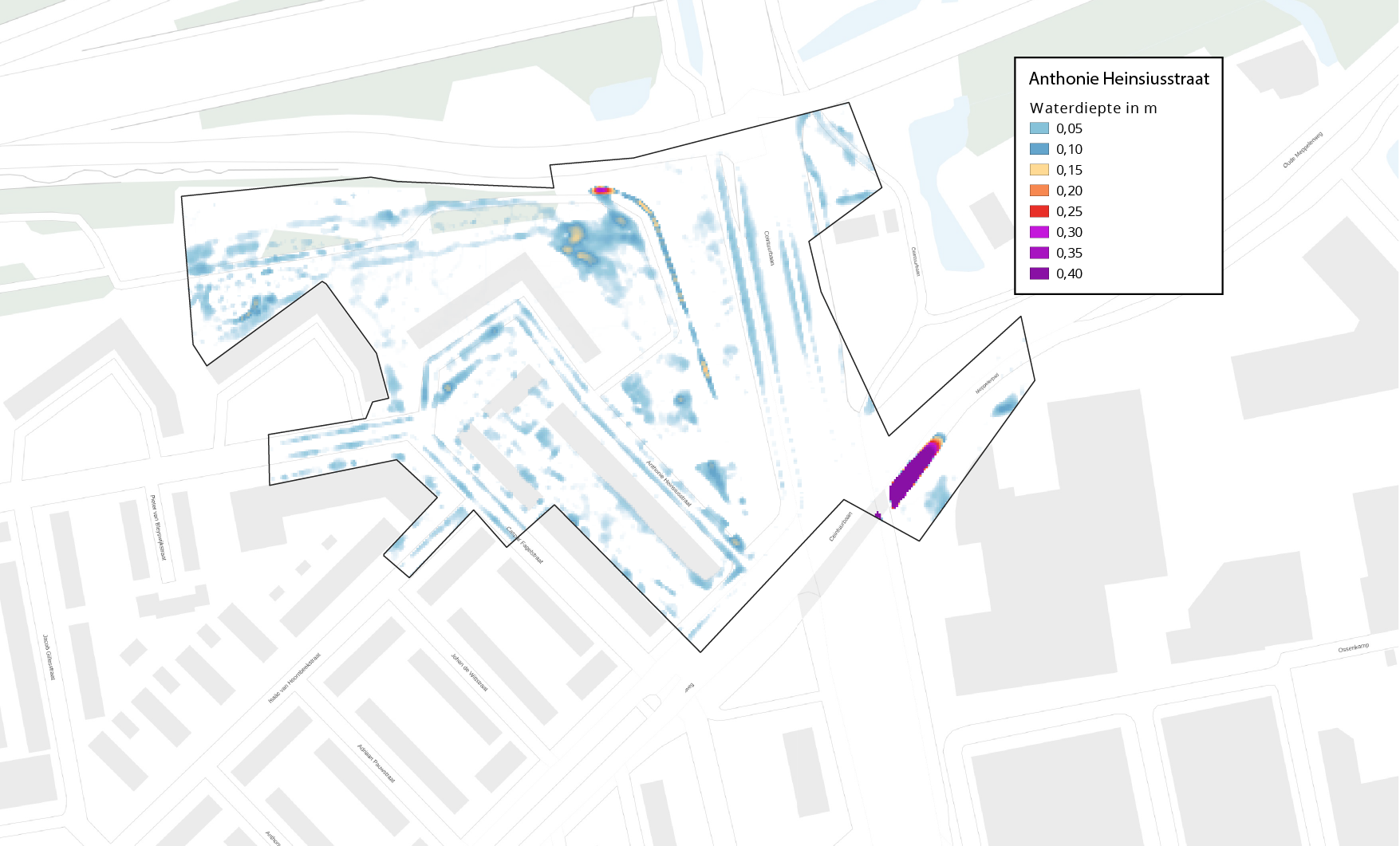1400x846 pixels.
Task: Click the '0,20' legend value text
Action: 1069,191
